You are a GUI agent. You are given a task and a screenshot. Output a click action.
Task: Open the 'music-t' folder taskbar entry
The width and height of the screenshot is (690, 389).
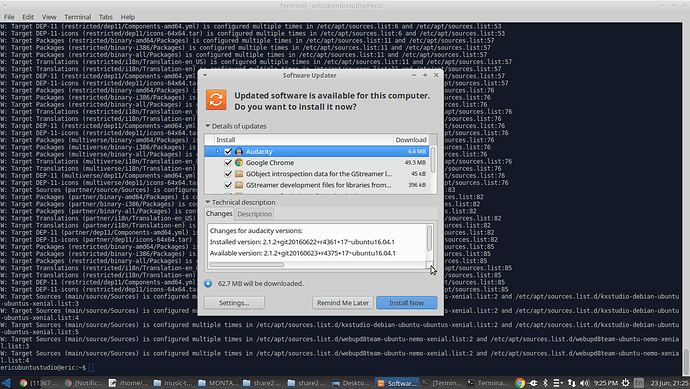[x=173, y=383]
